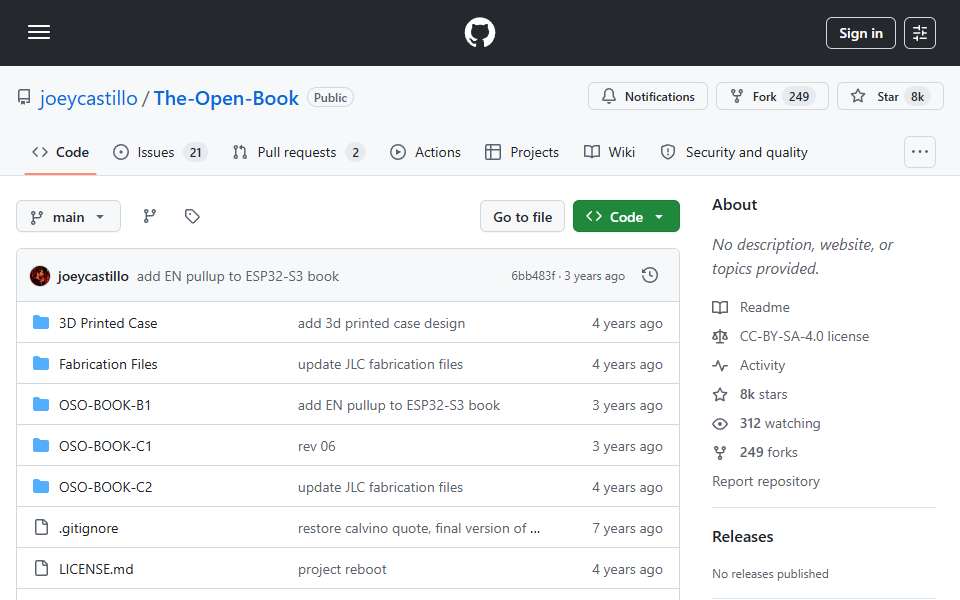The width and height of the screenshot is (960, 600).
Task: Open latest commit message about EN pullup
Action: pos(238,276)
